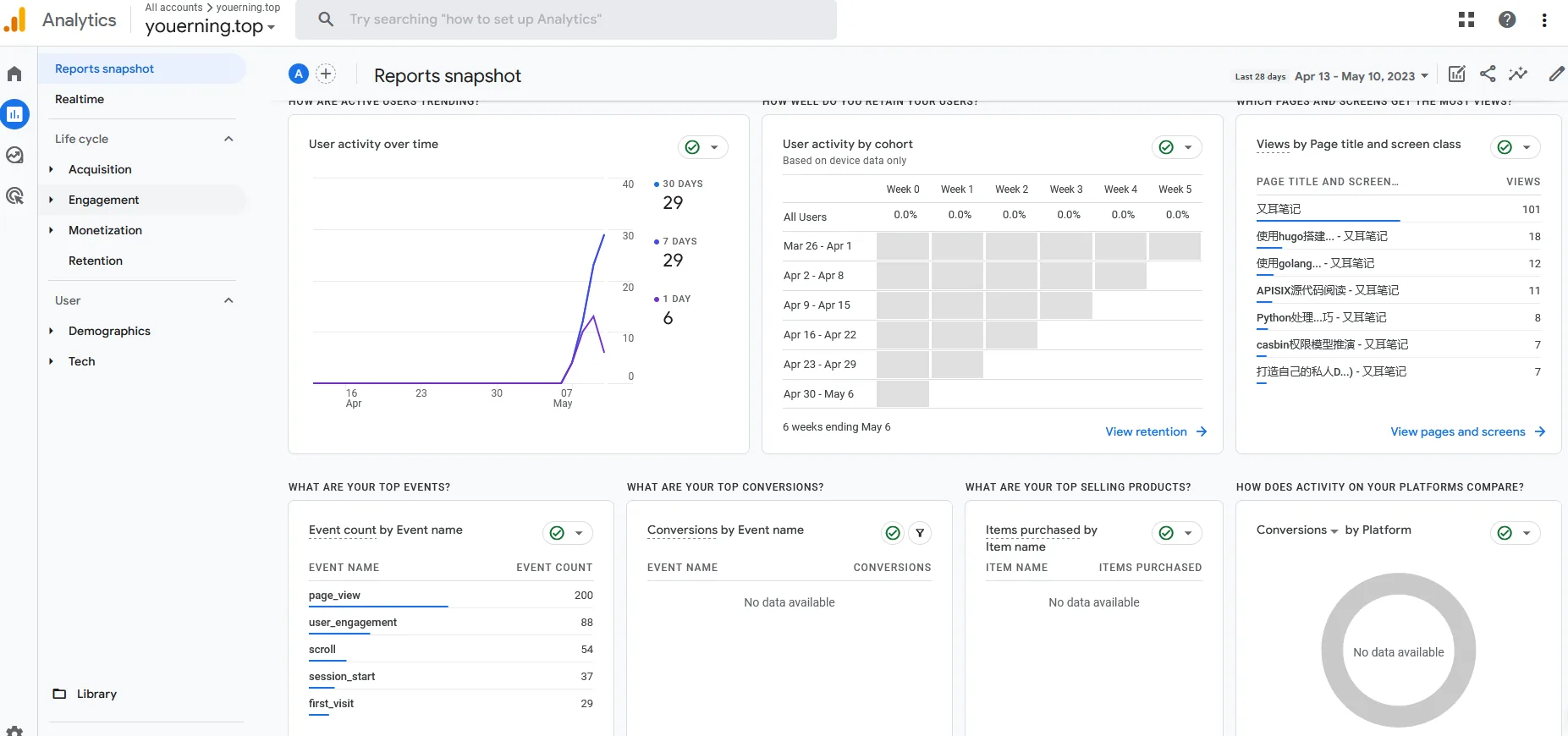Click the pencil edit report icon

[x=1556, y=74]
